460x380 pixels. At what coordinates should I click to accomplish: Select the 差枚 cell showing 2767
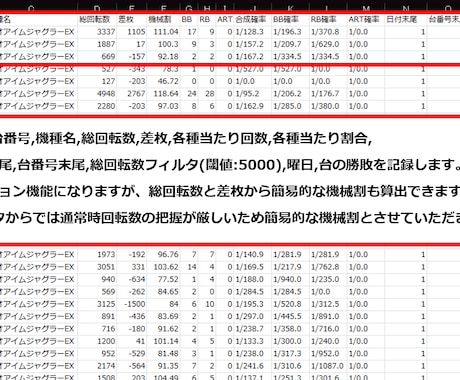pos(132,94)
